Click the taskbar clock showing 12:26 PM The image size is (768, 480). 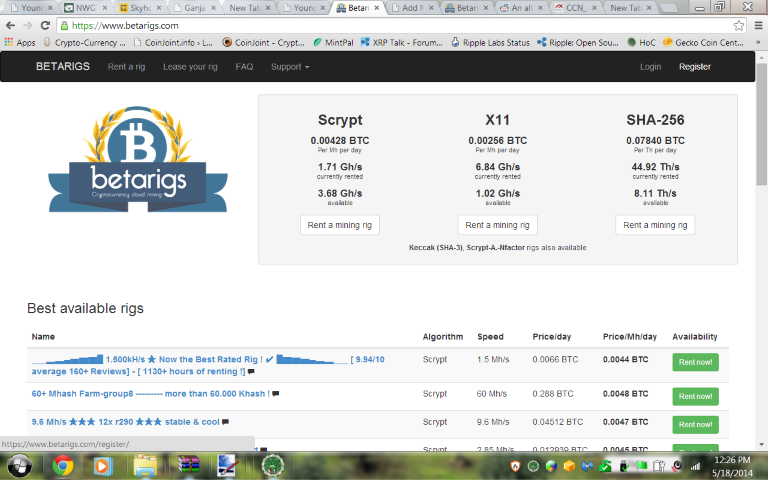click(732, 466)
